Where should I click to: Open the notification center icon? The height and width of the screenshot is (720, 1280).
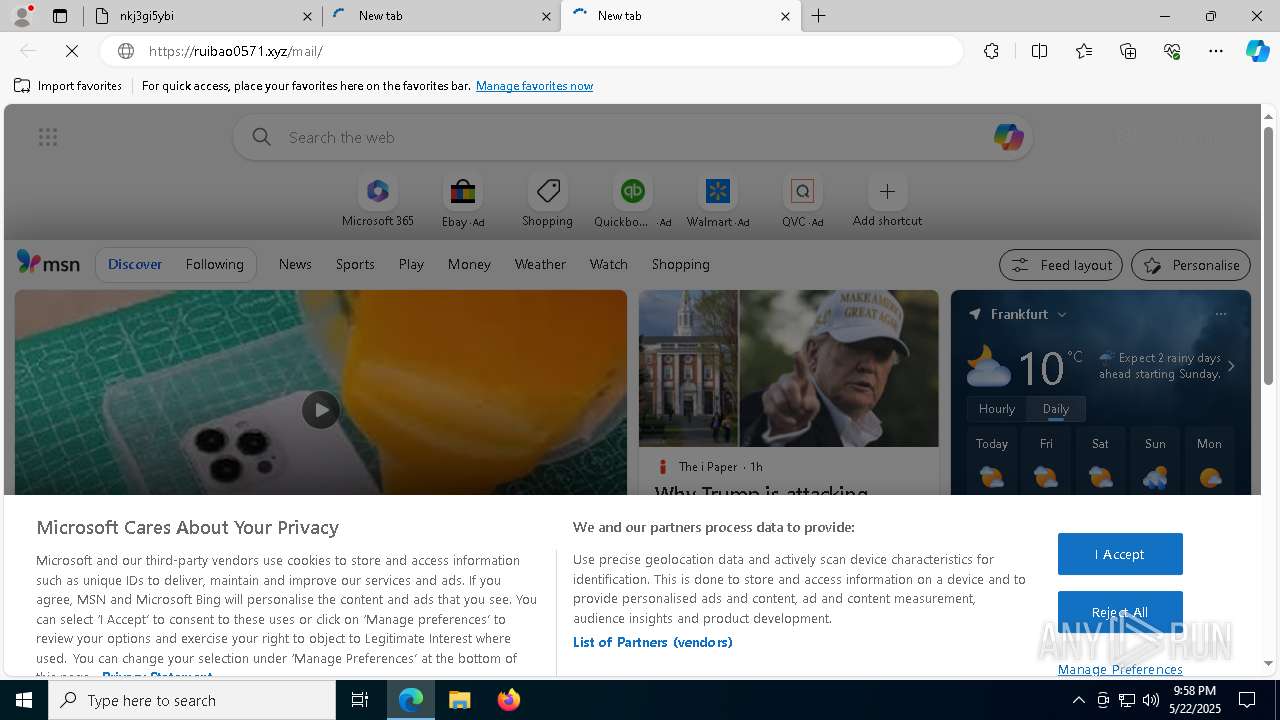pyautogui.click(x=1247, y=700)
